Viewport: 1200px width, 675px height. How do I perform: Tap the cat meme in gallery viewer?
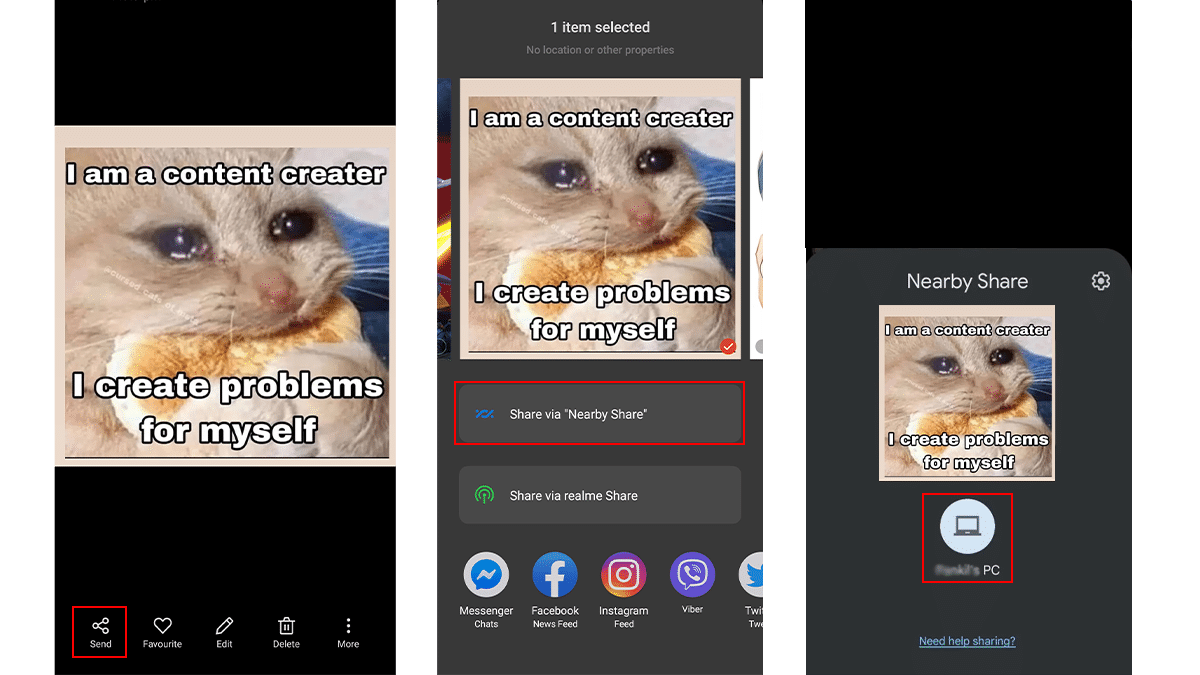pos(226,296)
